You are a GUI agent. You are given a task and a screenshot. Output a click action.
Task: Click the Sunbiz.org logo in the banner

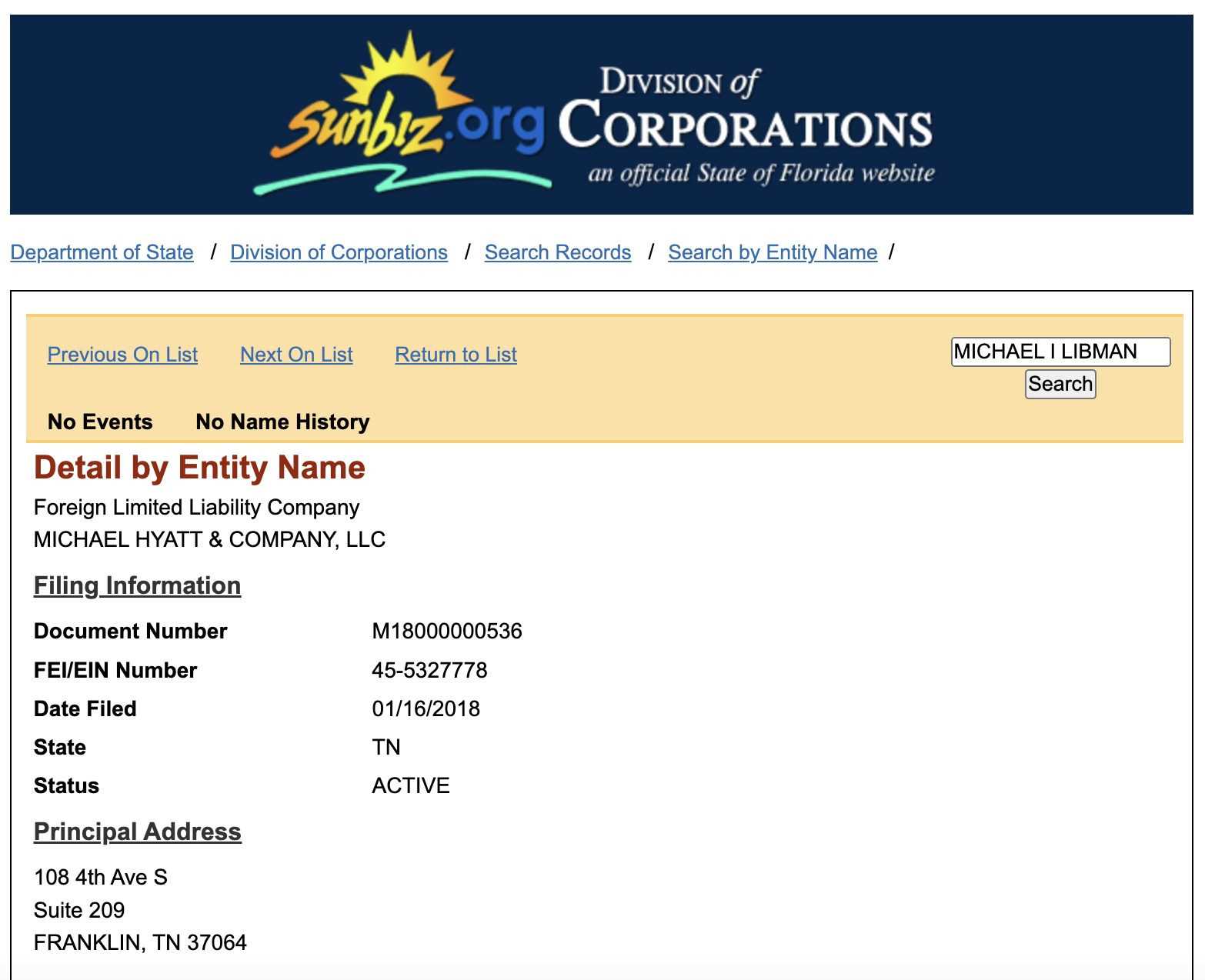(x=402, y=112)
